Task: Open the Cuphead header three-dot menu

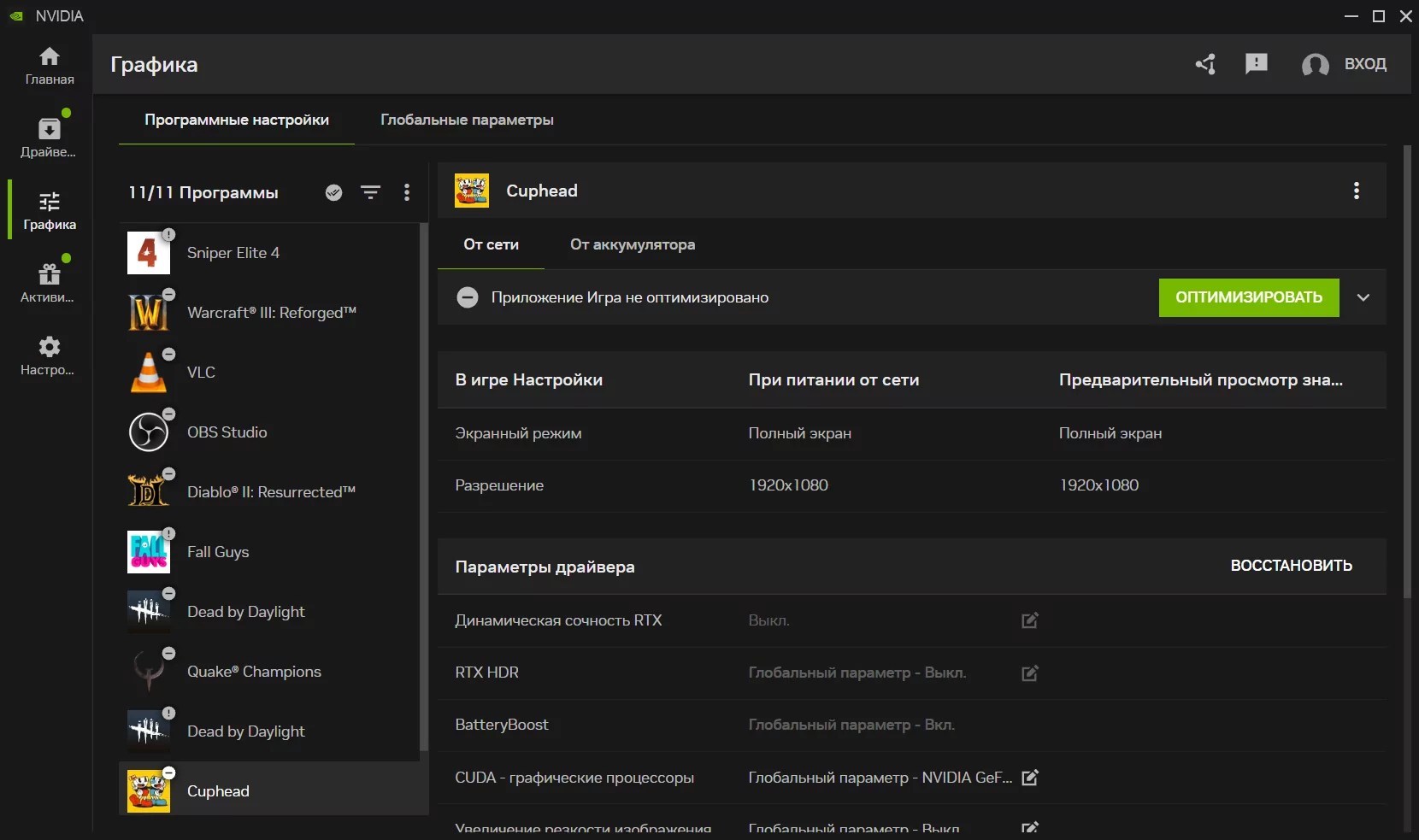Action: pyautogui.click(x=1357, y=191)
